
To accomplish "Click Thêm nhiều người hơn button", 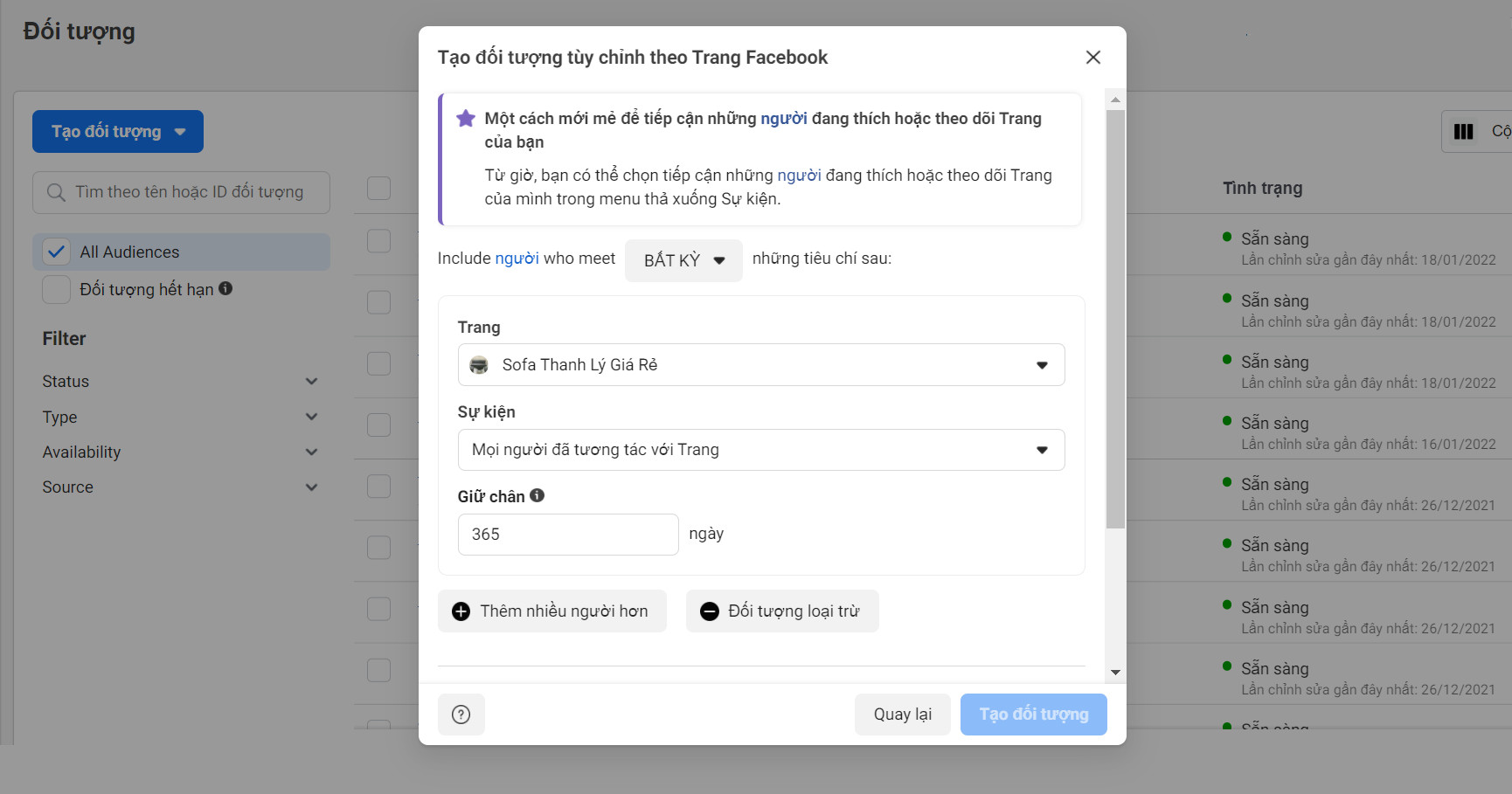I will click(552, 611).
